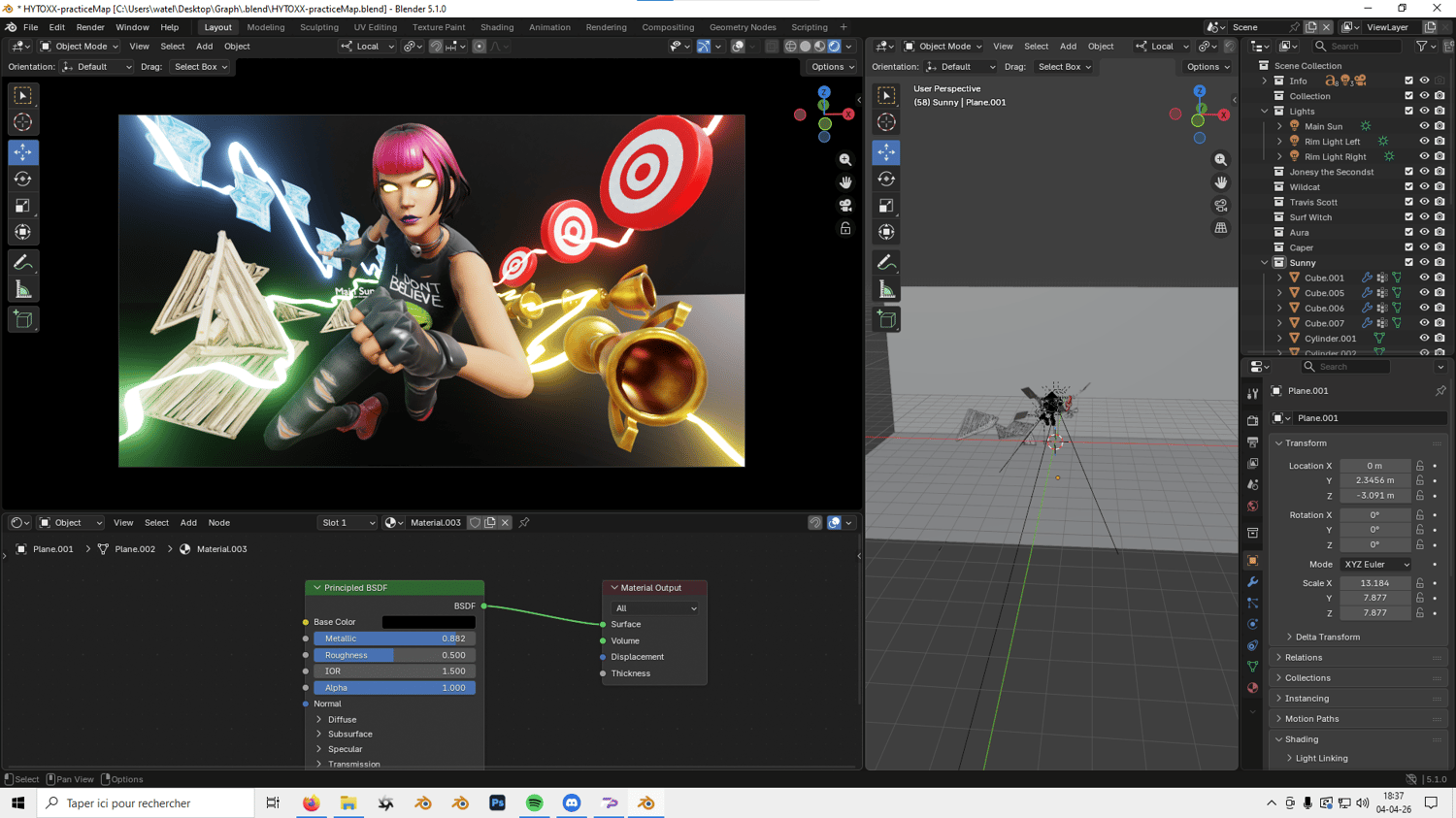Viewport: 1456px width, 818px height.
Task: Expand the Subsurface section in Principled BSDF
Action: (349, 735)
